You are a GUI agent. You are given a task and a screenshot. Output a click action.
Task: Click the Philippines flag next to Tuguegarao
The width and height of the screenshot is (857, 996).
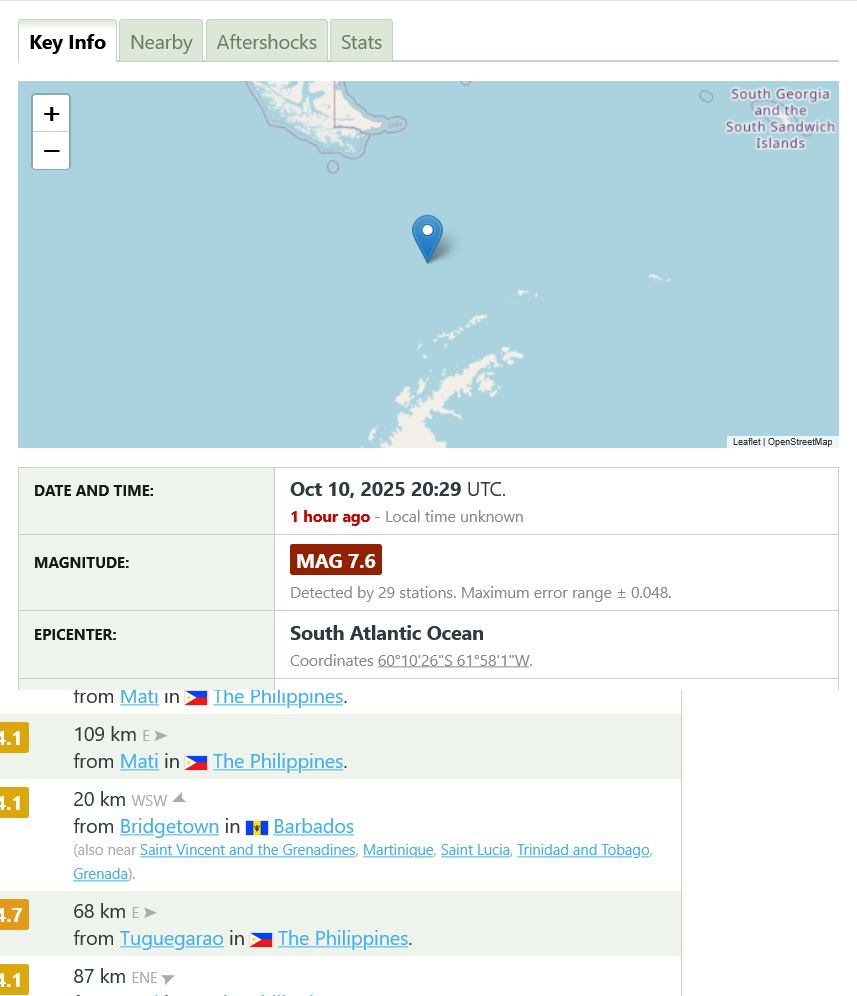tap(261, 939)
